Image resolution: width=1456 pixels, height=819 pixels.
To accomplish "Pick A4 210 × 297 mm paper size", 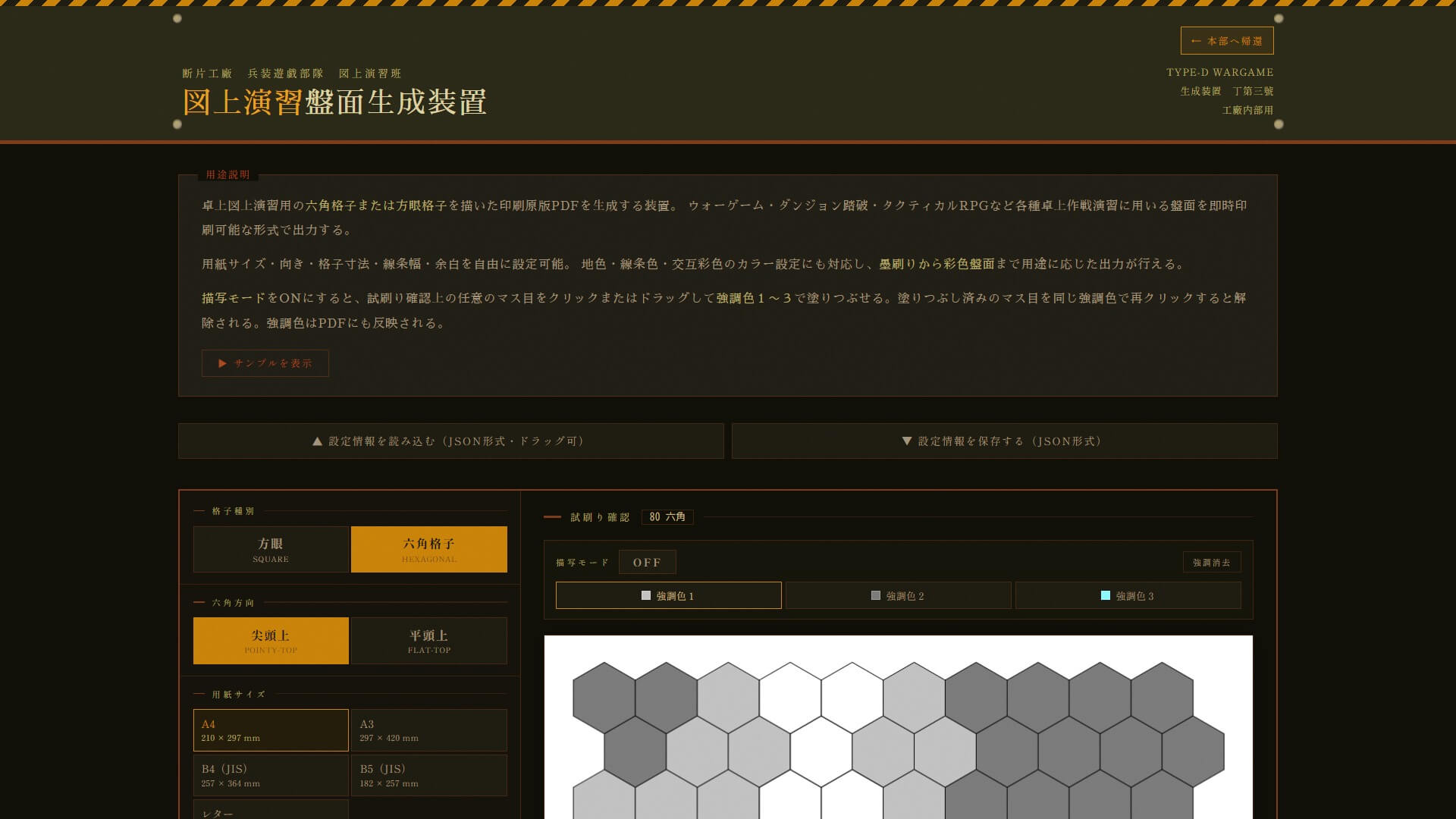I will 271,730.
